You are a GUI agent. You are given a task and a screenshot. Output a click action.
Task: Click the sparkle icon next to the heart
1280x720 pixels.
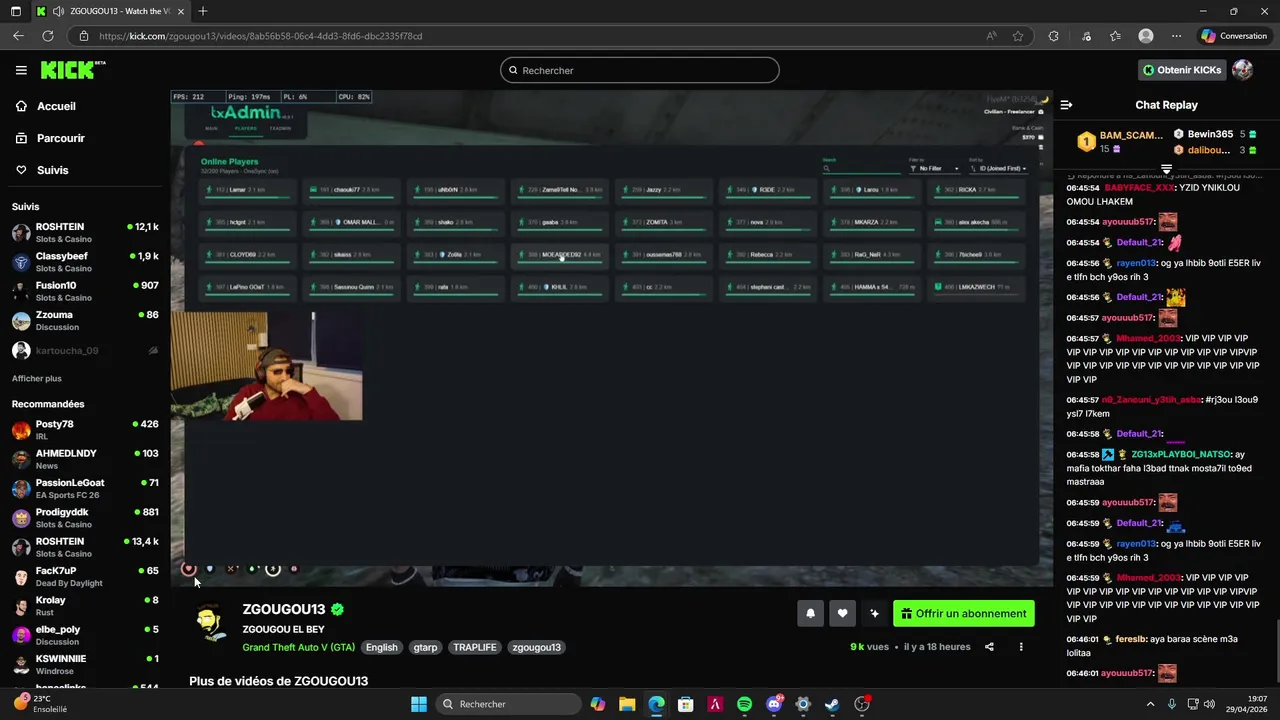(x=874, y=614)
